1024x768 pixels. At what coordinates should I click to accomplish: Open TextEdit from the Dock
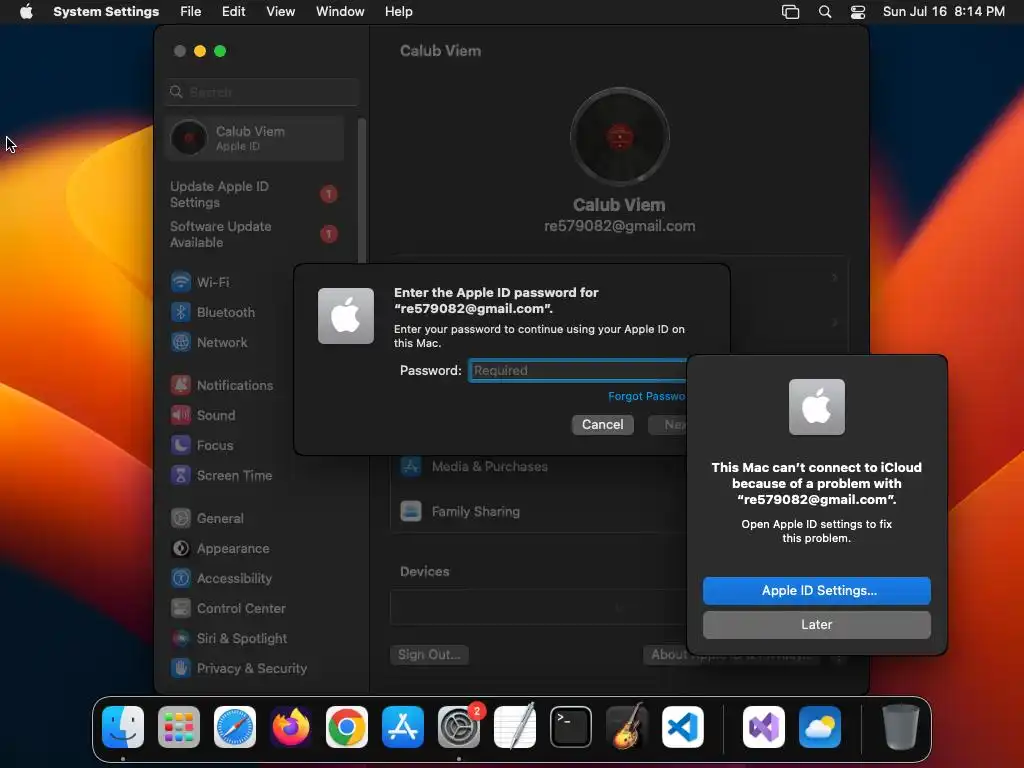click(x=515, y=727)
